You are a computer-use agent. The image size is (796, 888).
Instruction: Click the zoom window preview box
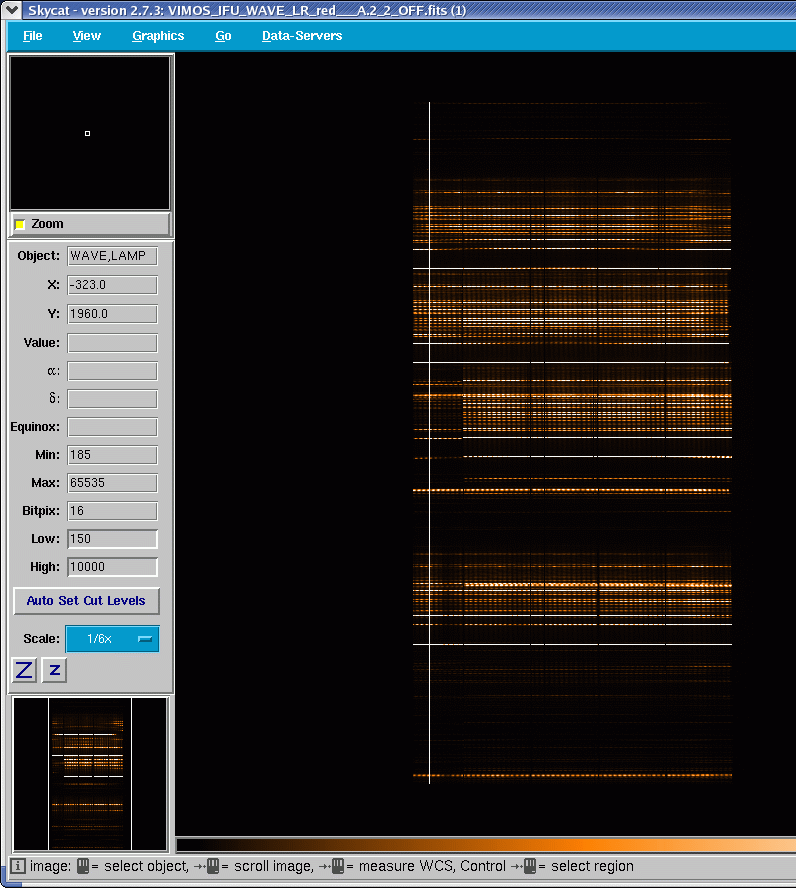click(90, 133)
